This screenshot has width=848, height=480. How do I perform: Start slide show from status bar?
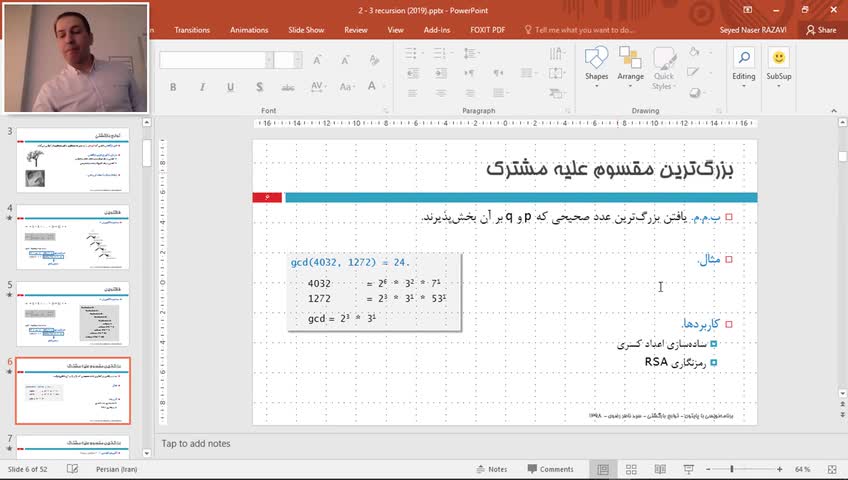coord(688,469)
